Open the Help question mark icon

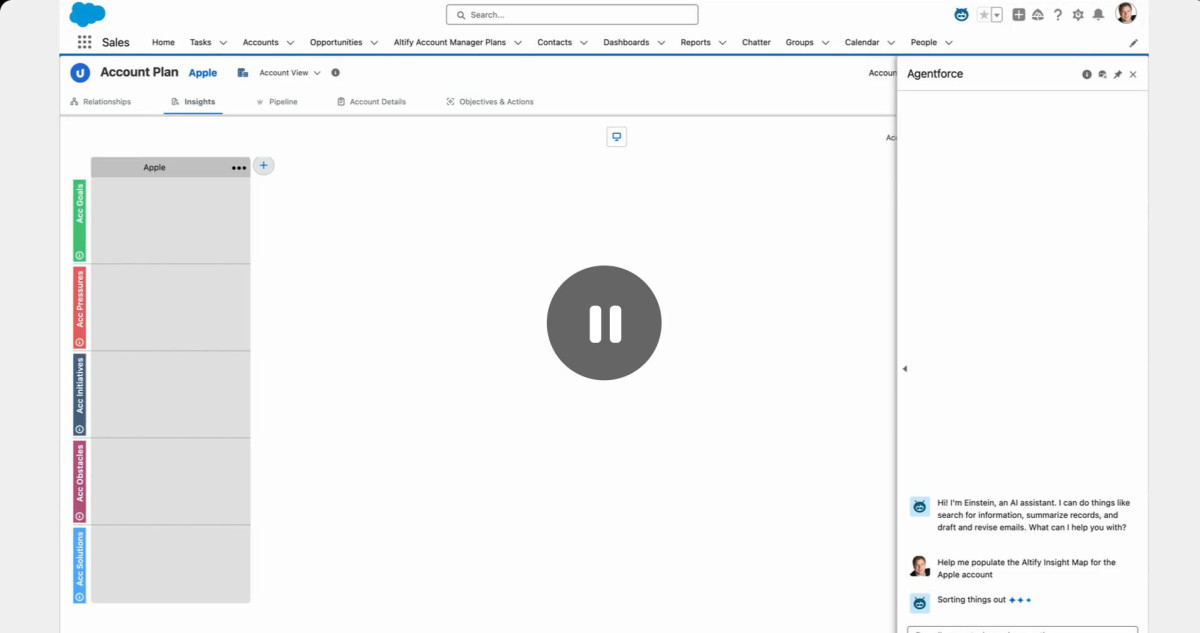click(x=1058, y=15)
